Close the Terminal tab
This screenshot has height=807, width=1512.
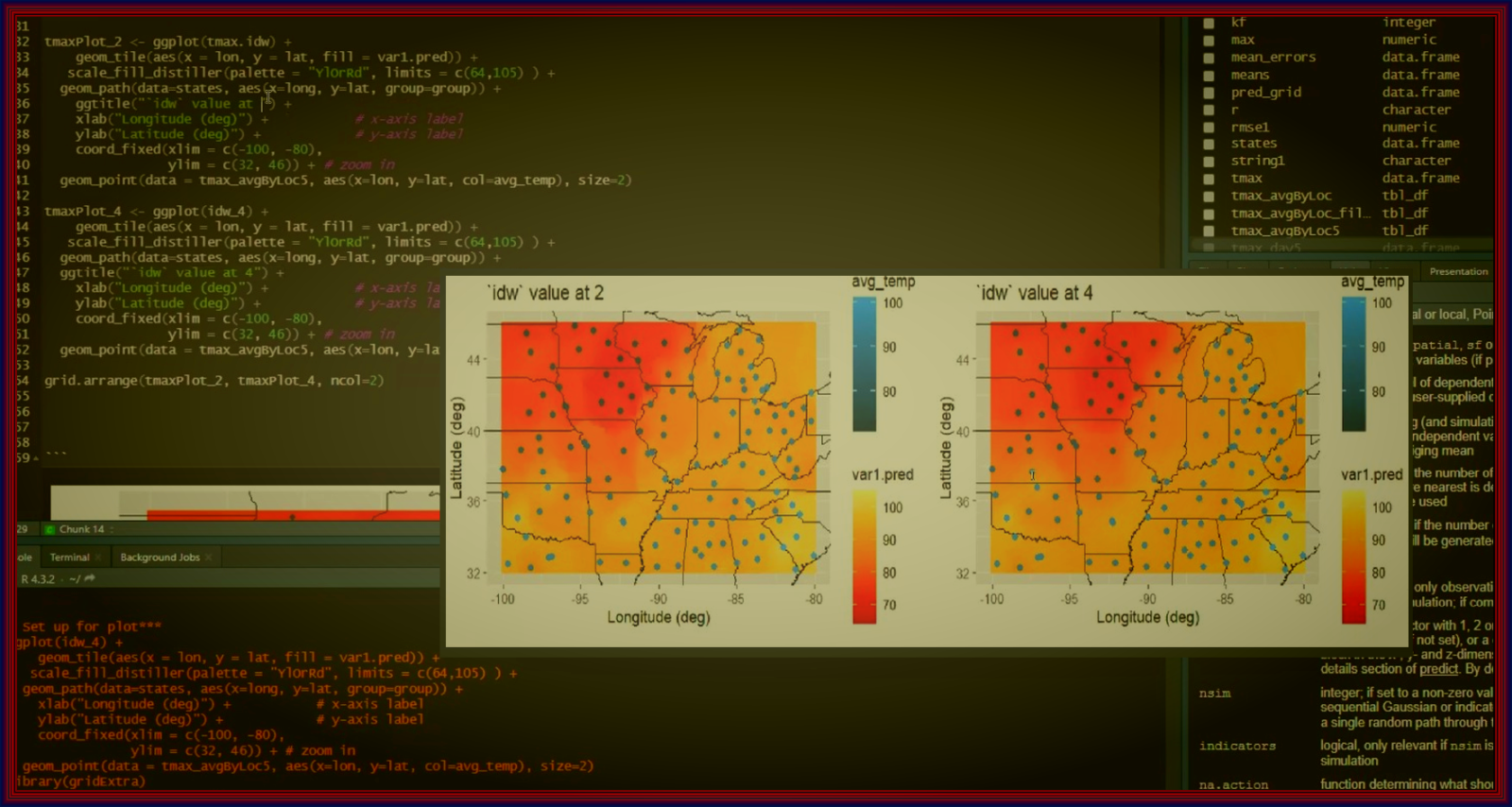click(98, 558)
